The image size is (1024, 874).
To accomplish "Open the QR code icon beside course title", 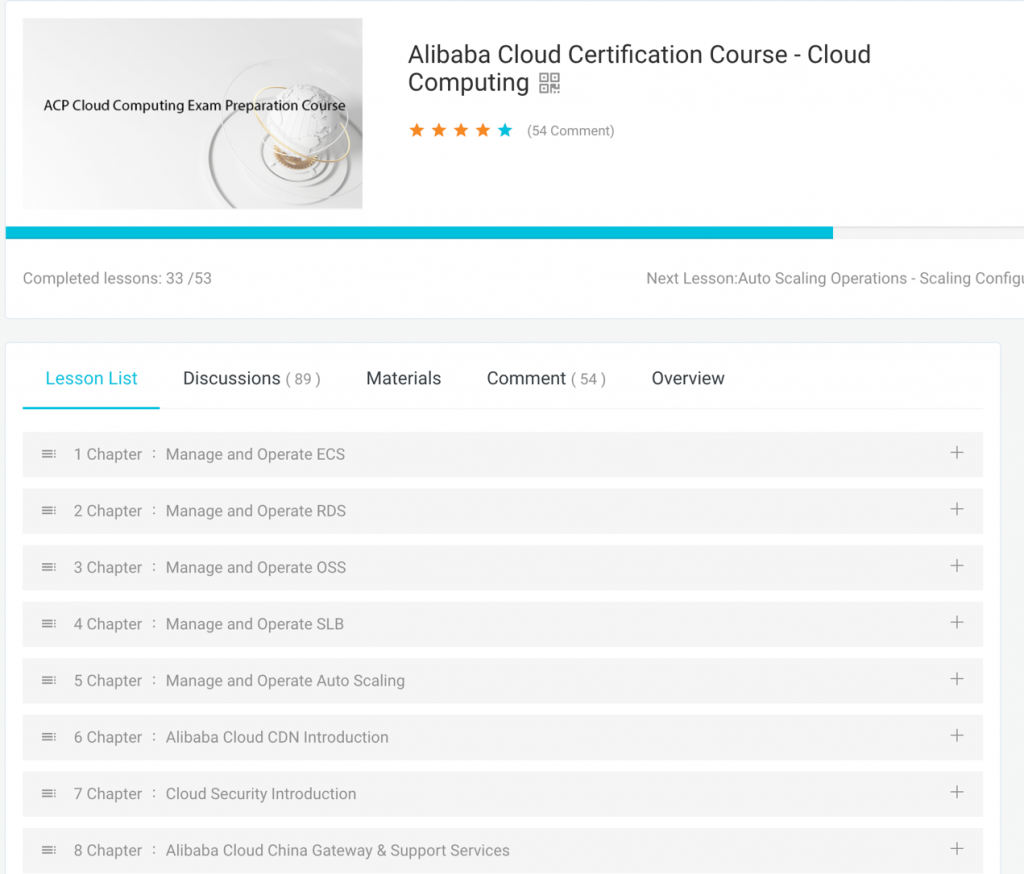I will (549, 84).
